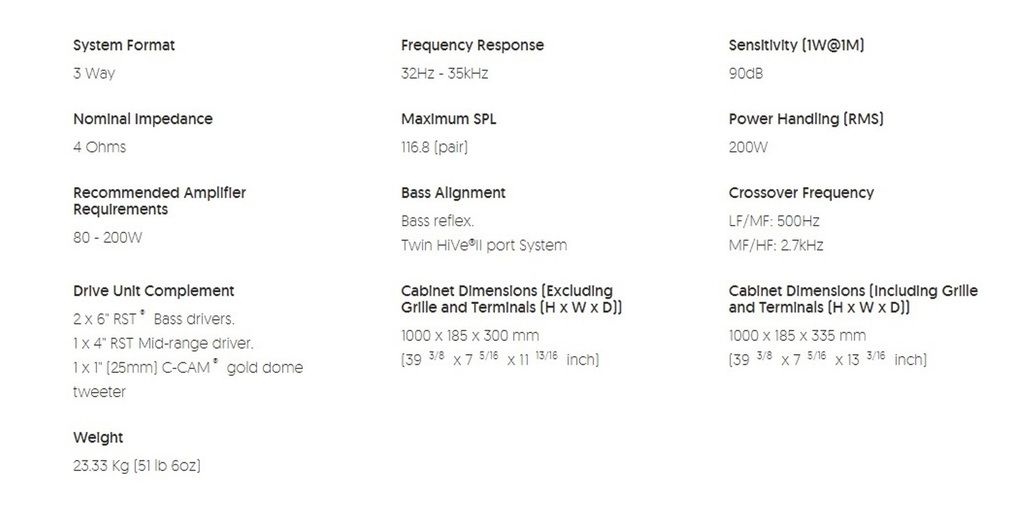Select the MF/HF: 2.7kHz line
This screenshot has height=505, width=1024.
(x=776, y=246)
